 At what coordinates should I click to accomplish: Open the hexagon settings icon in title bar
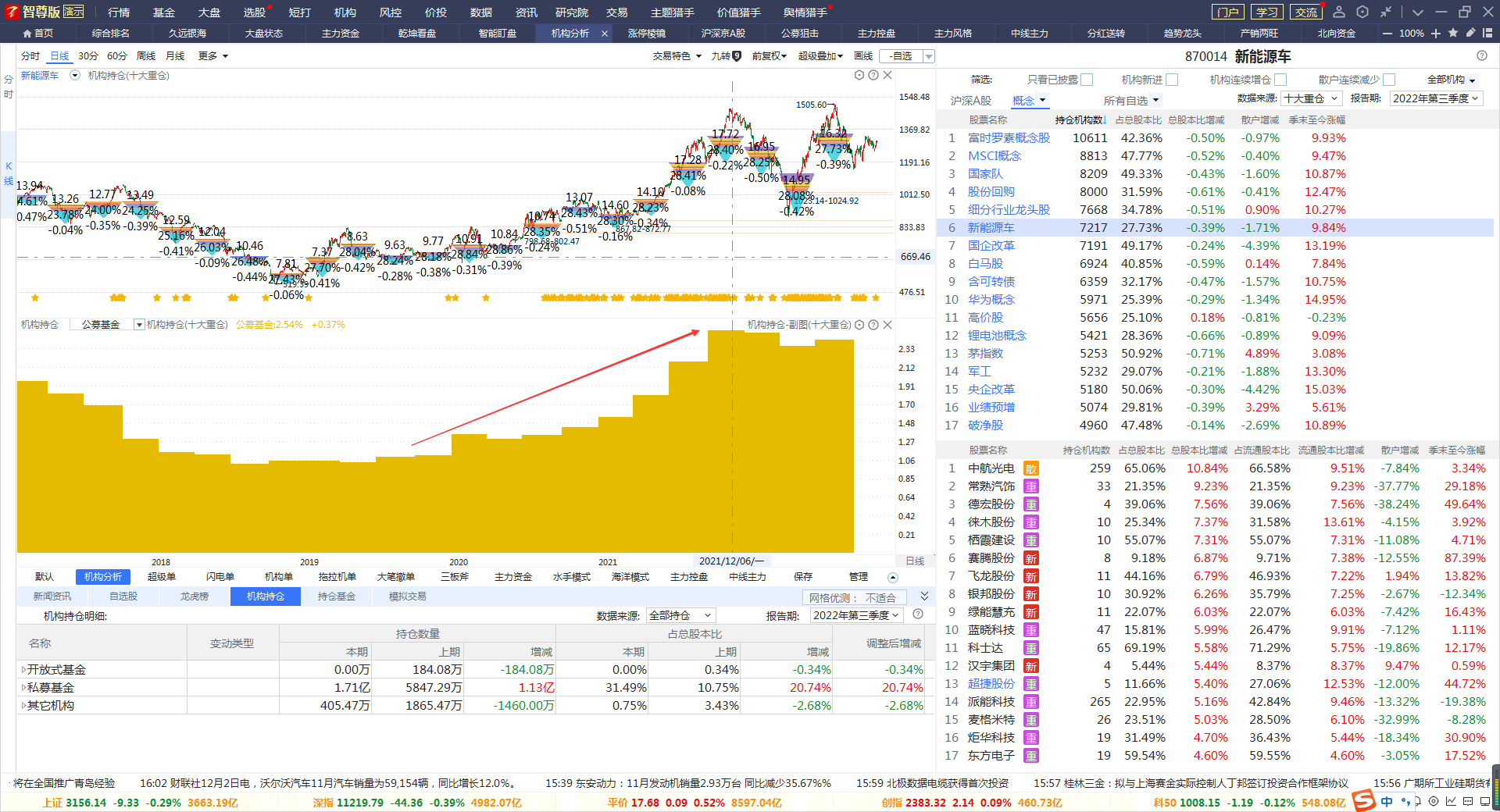[1362, 12]
